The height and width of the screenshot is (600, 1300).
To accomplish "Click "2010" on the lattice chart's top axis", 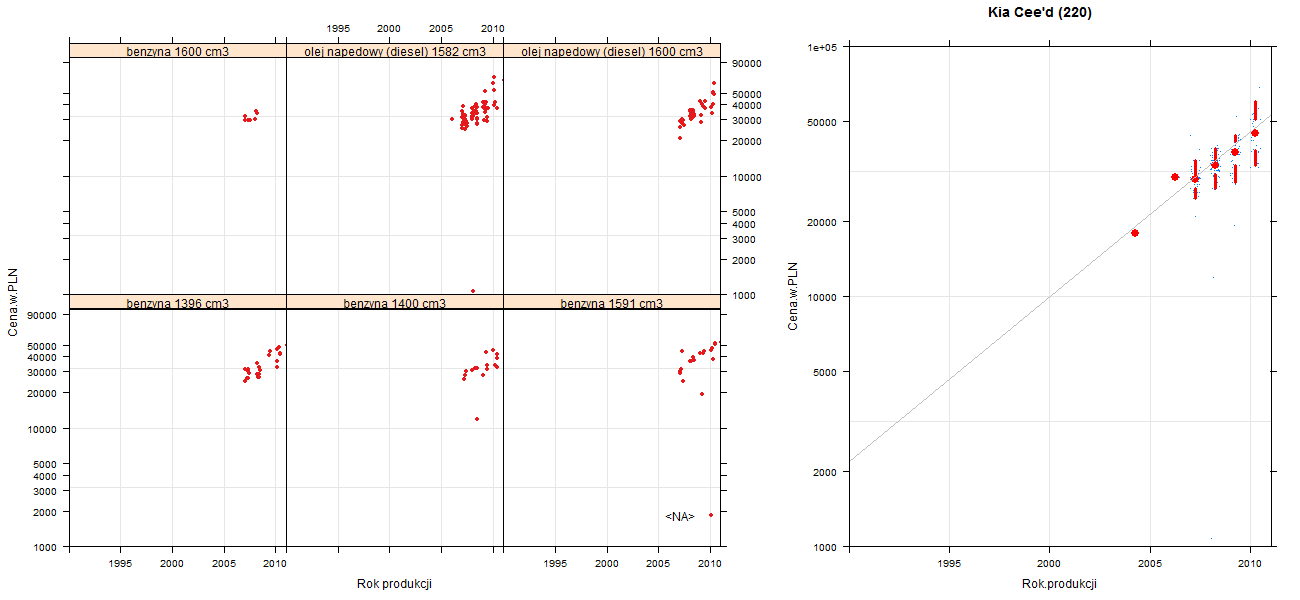I will tap(493, 28).
